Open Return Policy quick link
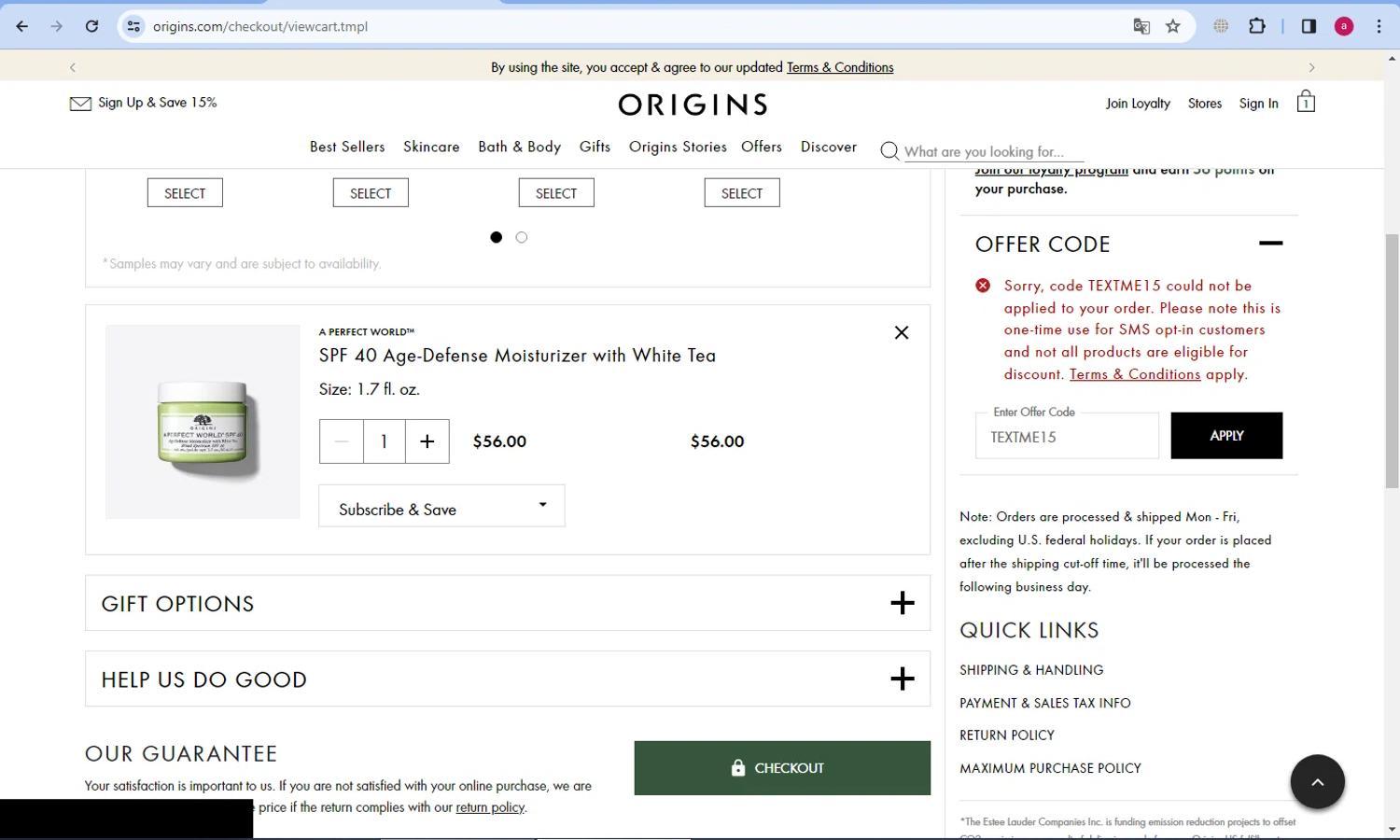Viewport: 1400px width, 840px height. (1007, 735)
